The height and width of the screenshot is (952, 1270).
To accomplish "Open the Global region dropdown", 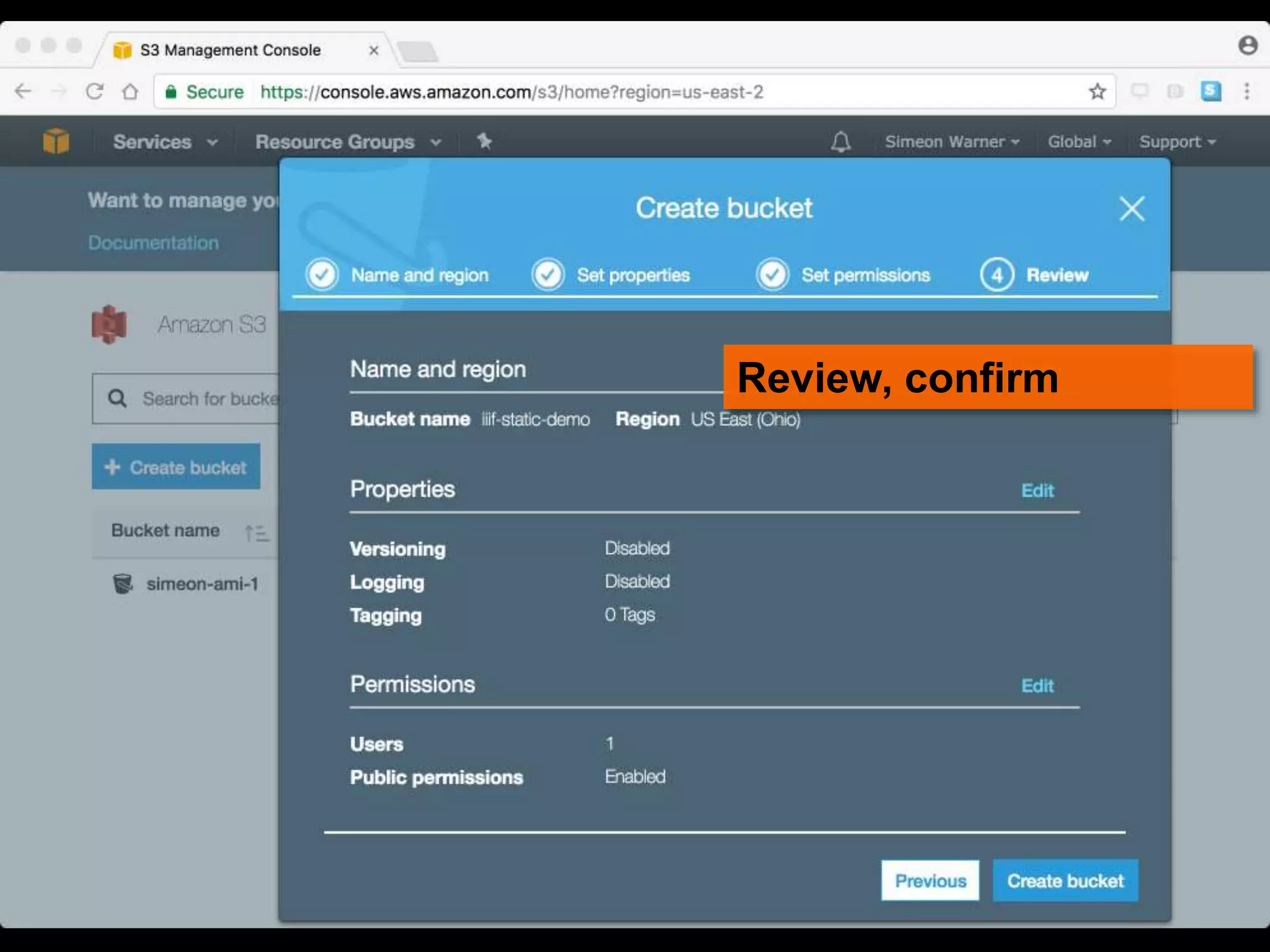I will (1079, 142).
